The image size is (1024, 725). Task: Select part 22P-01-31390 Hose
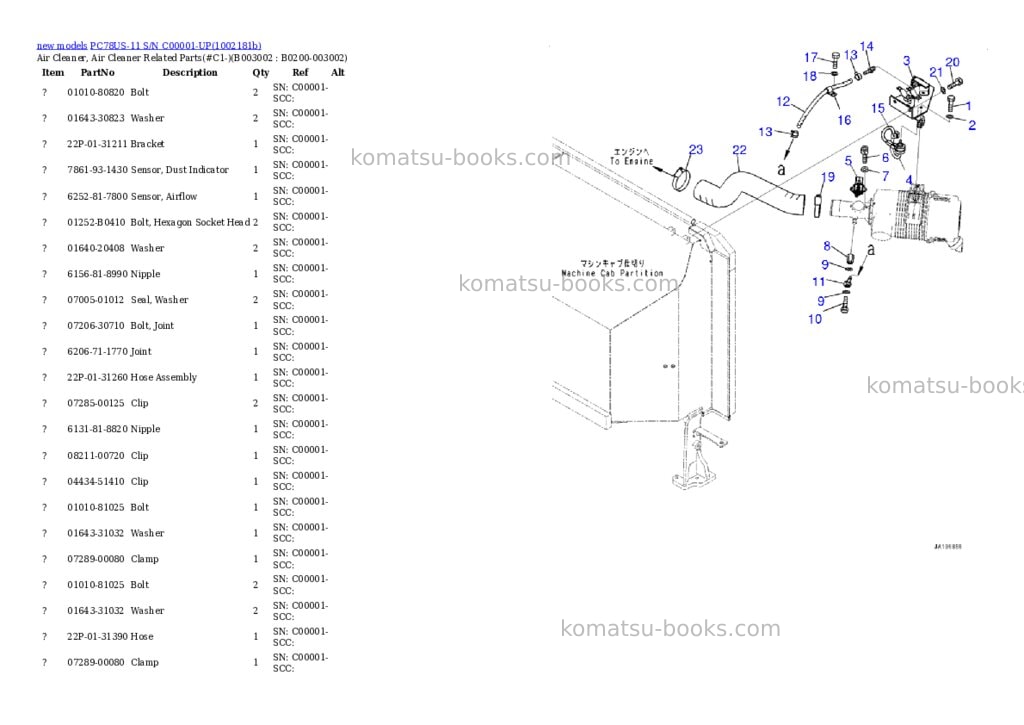110,636
